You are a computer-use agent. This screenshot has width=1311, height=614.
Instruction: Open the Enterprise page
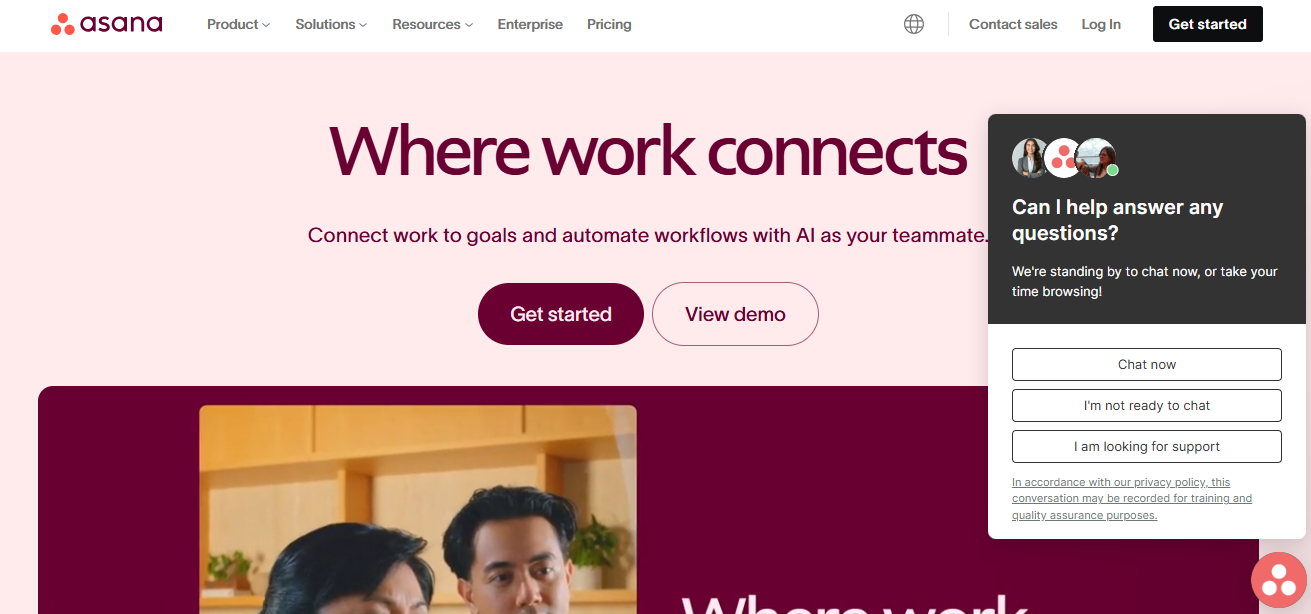tap(530, 24)
